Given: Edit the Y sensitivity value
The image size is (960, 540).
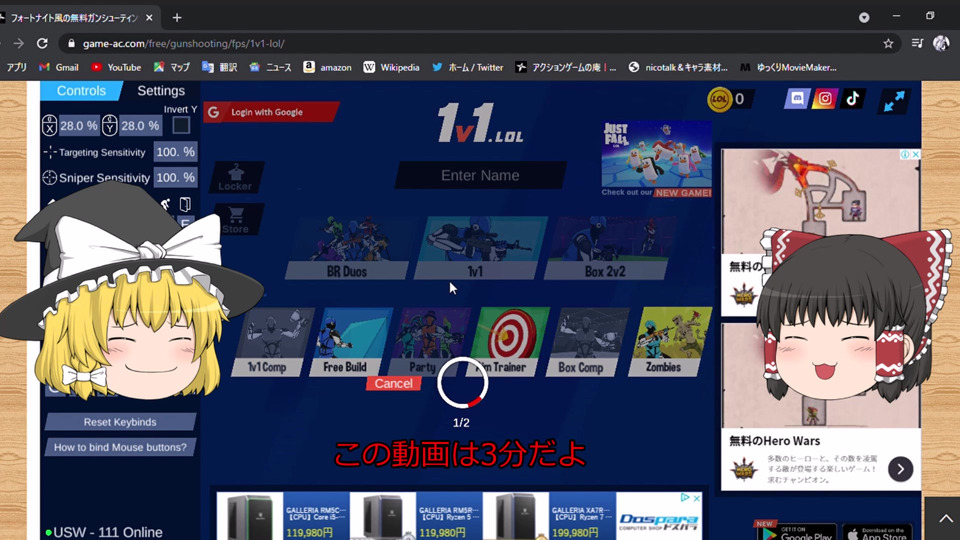Looking at the screenshot, I should (140, 126).
